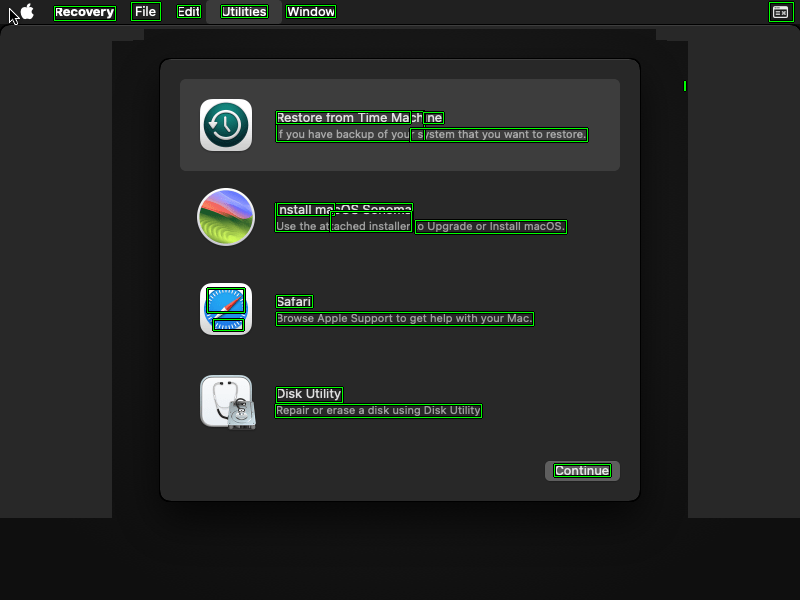
Task: Click the Safari compass icon
Action: point(226,309)
